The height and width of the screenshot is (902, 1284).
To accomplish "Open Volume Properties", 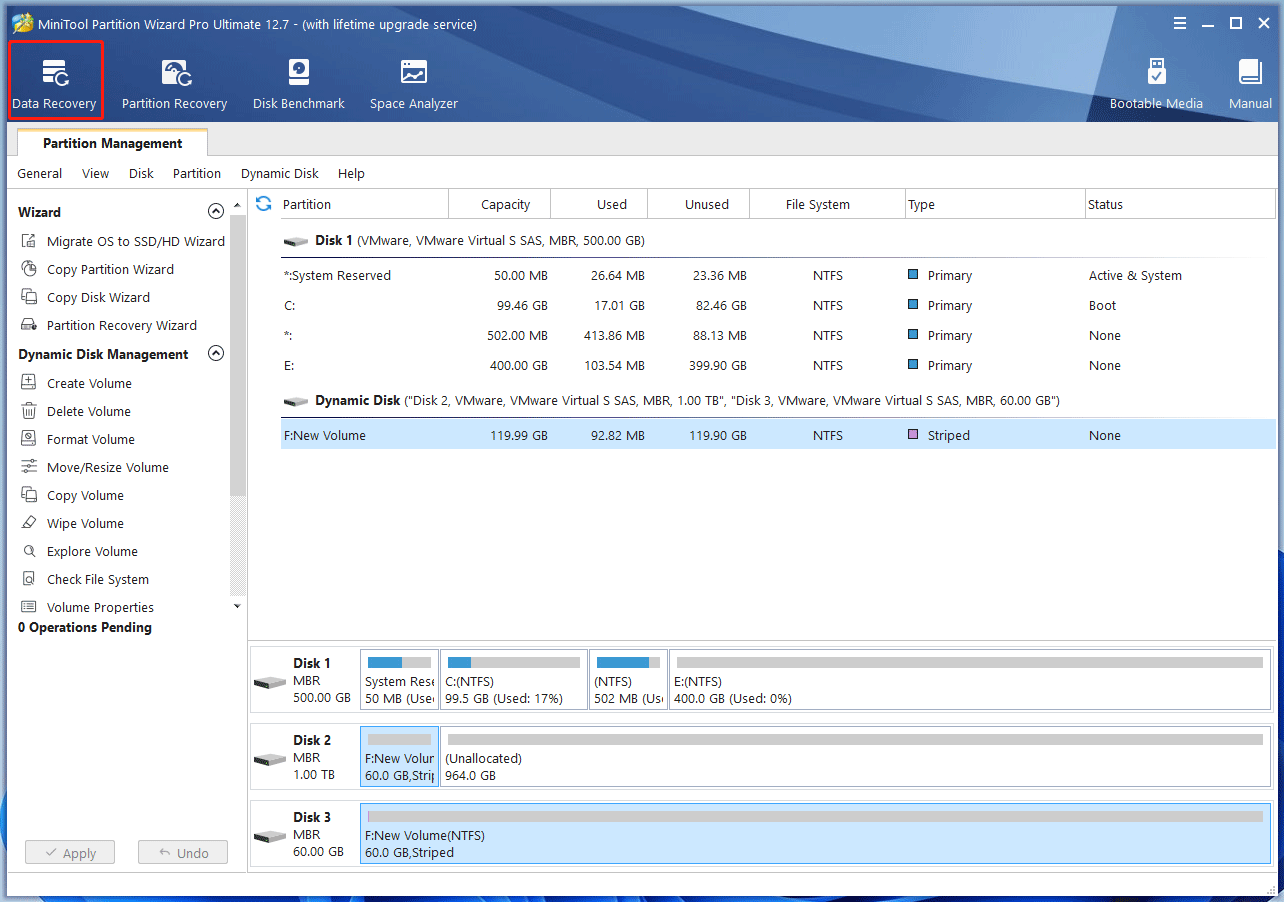I will tap(87, 607).
